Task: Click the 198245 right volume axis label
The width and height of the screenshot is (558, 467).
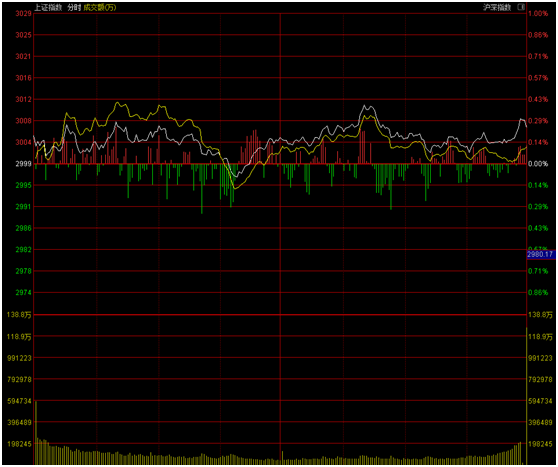Action: (x=540, y=444)
